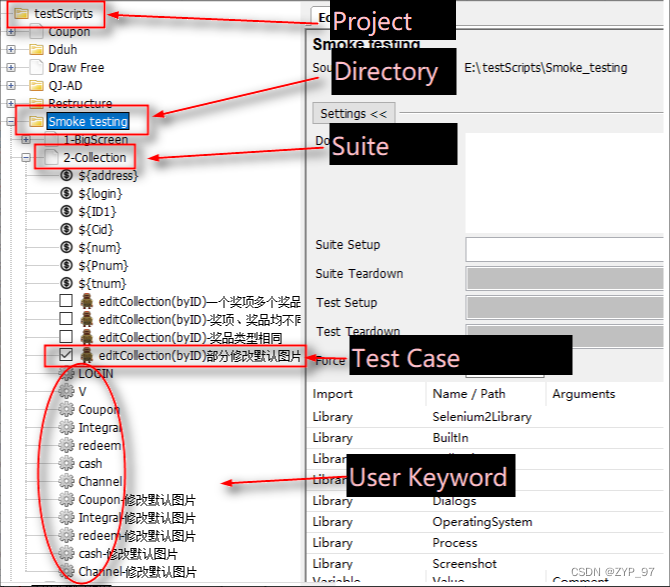Click the Smoke testing folder icon
The height and width of the screenshot is (587, 670).
(36, 122)
